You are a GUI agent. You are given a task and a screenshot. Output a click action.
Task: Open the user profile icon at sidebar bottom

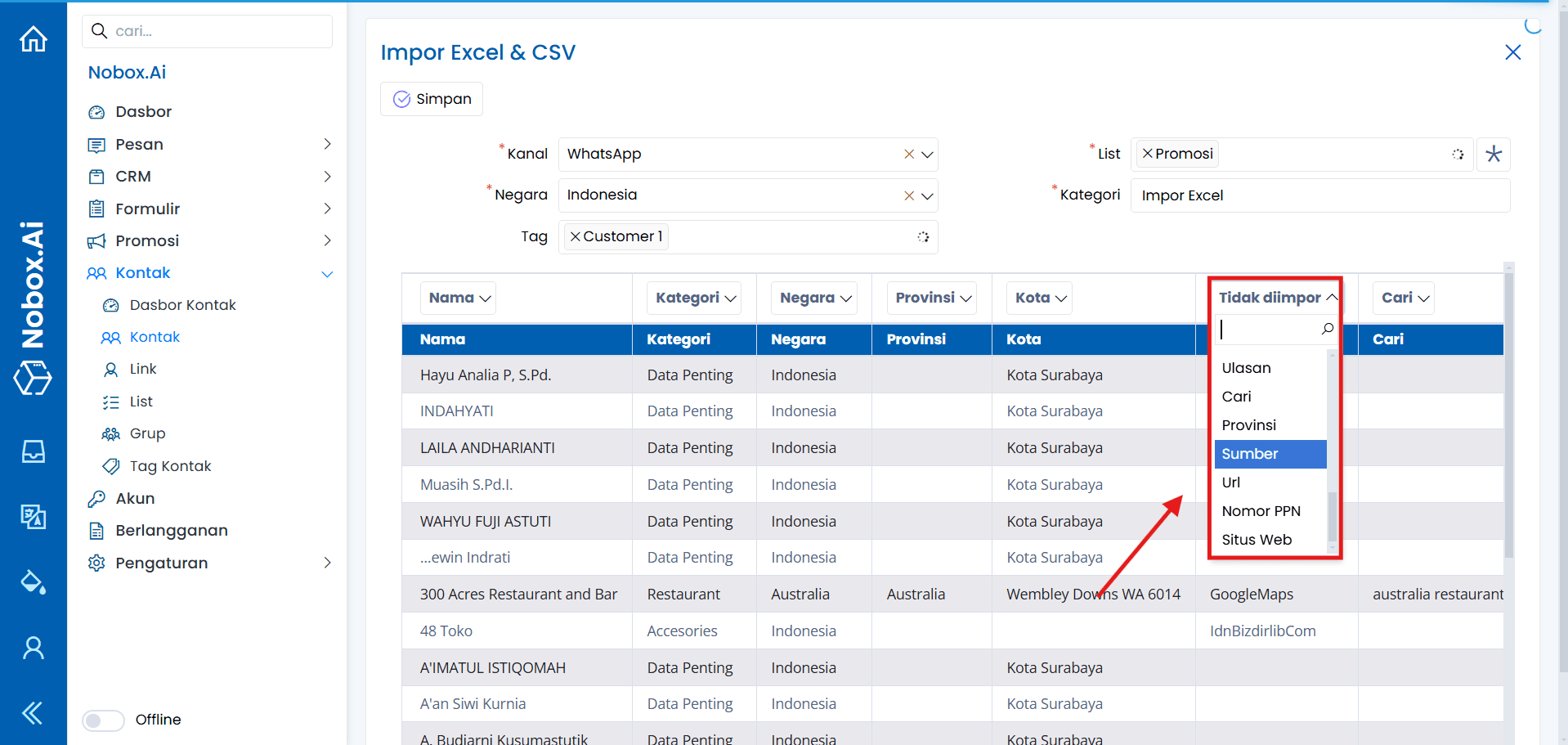coord(33,648)
